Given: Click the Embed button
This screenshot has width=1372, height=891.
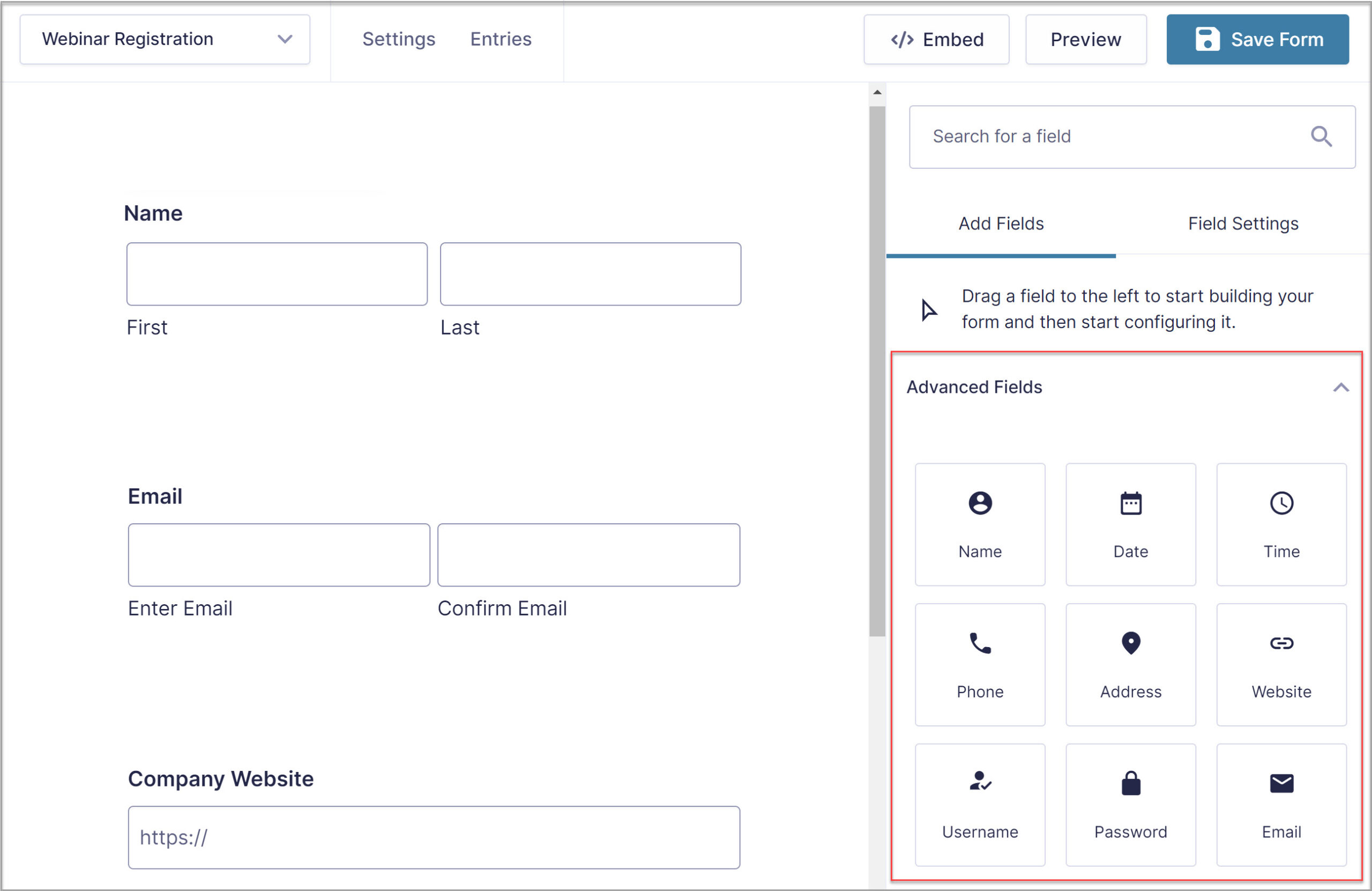Looking at the screenshot, I should pos(936,39).
